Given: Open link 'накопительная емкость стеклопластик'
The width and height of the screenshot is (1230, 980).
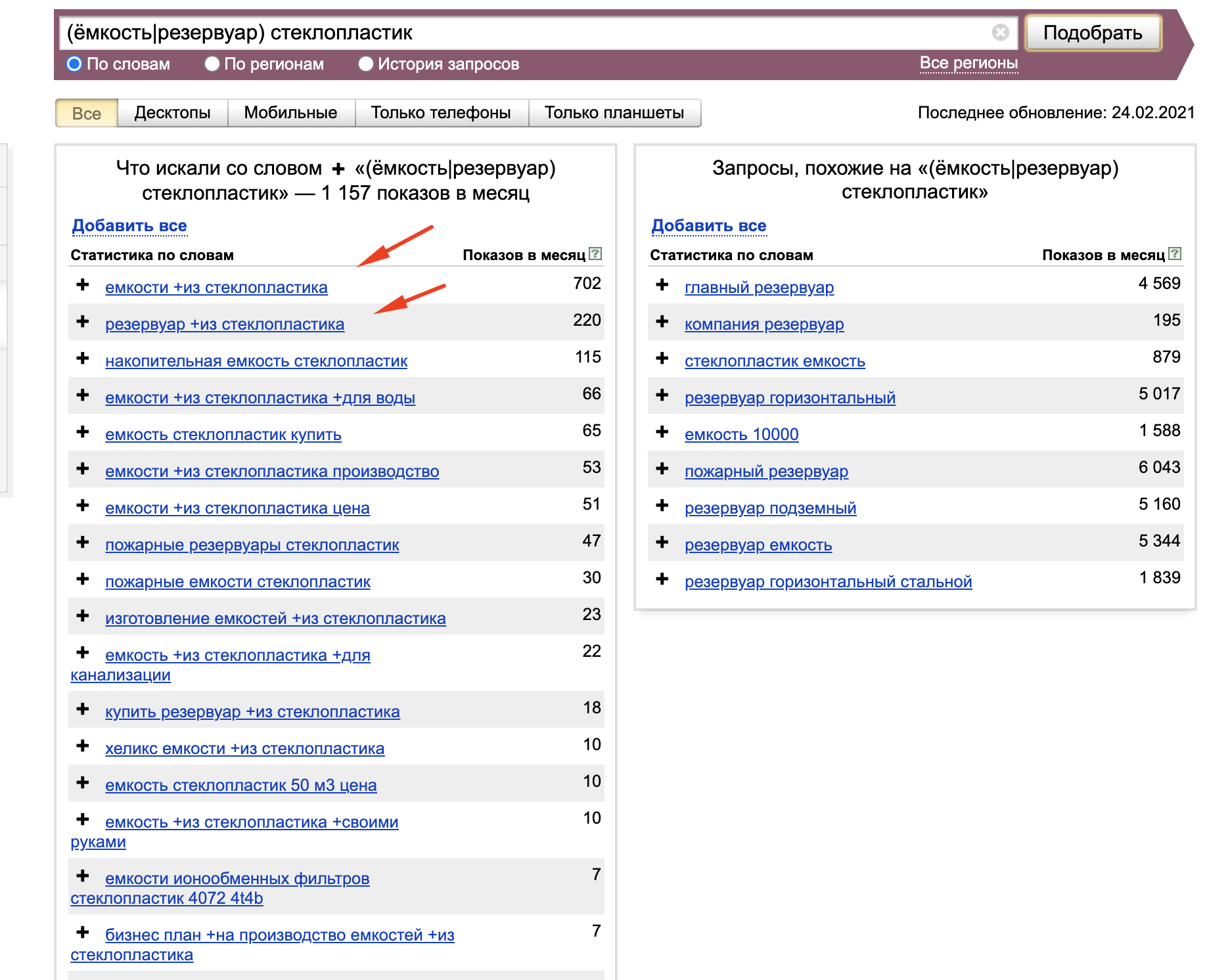Looking at the screenshot, I should tap(256, 361).
